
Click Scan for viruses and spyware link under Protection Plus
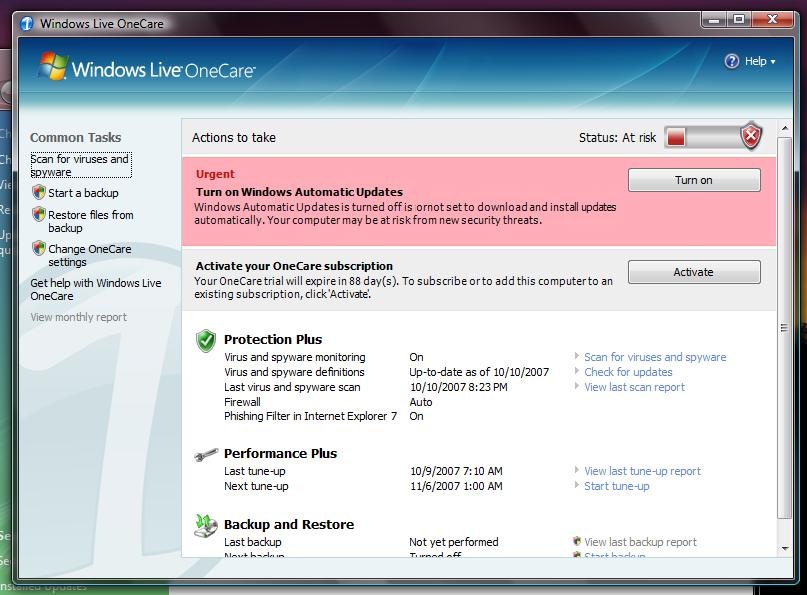point(655,357)
